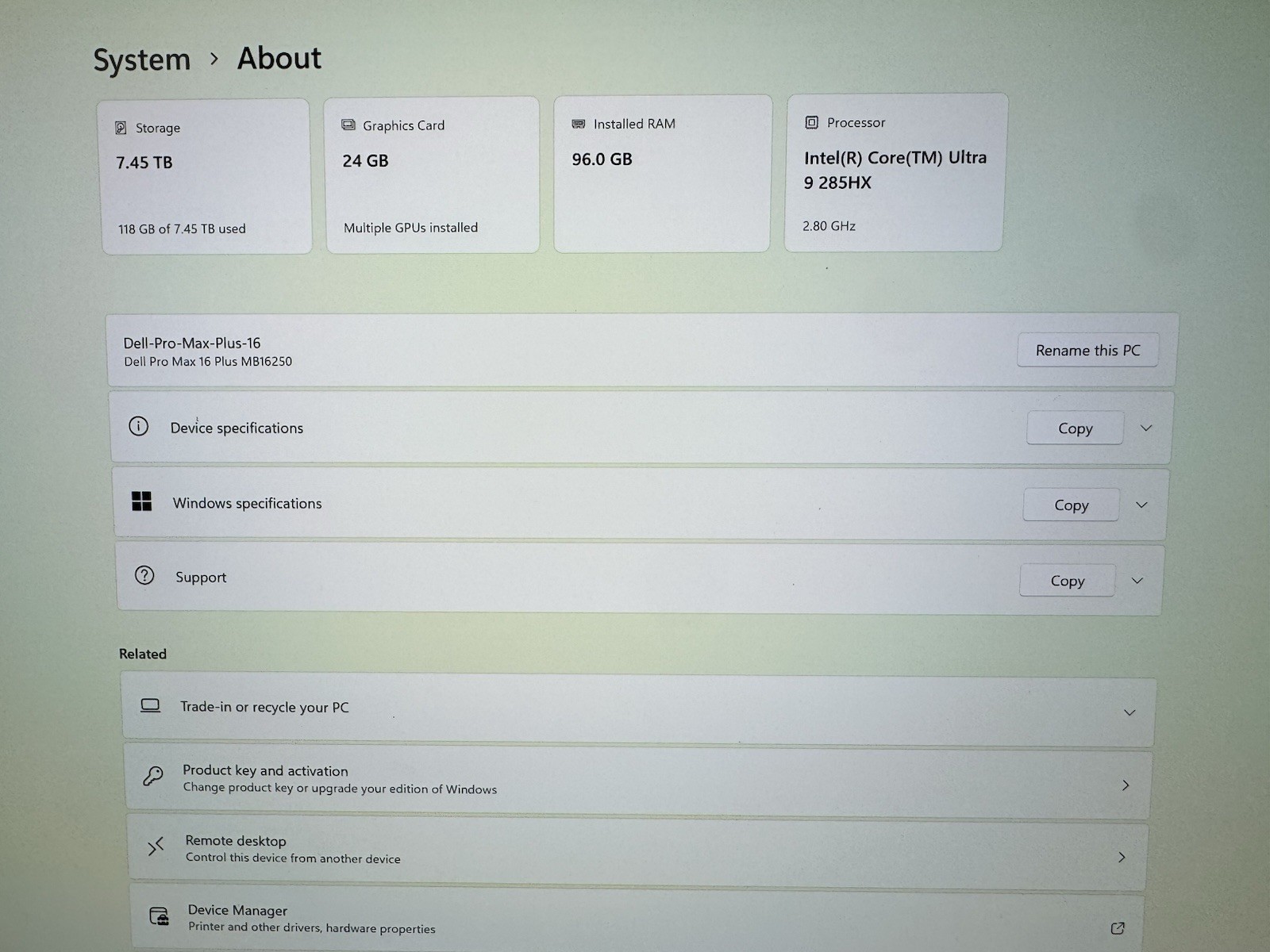Click 'Dell-Pro-Max-Plus-16' PC name
Viewport: 1270px width, 952px height.
coord(191,343)
